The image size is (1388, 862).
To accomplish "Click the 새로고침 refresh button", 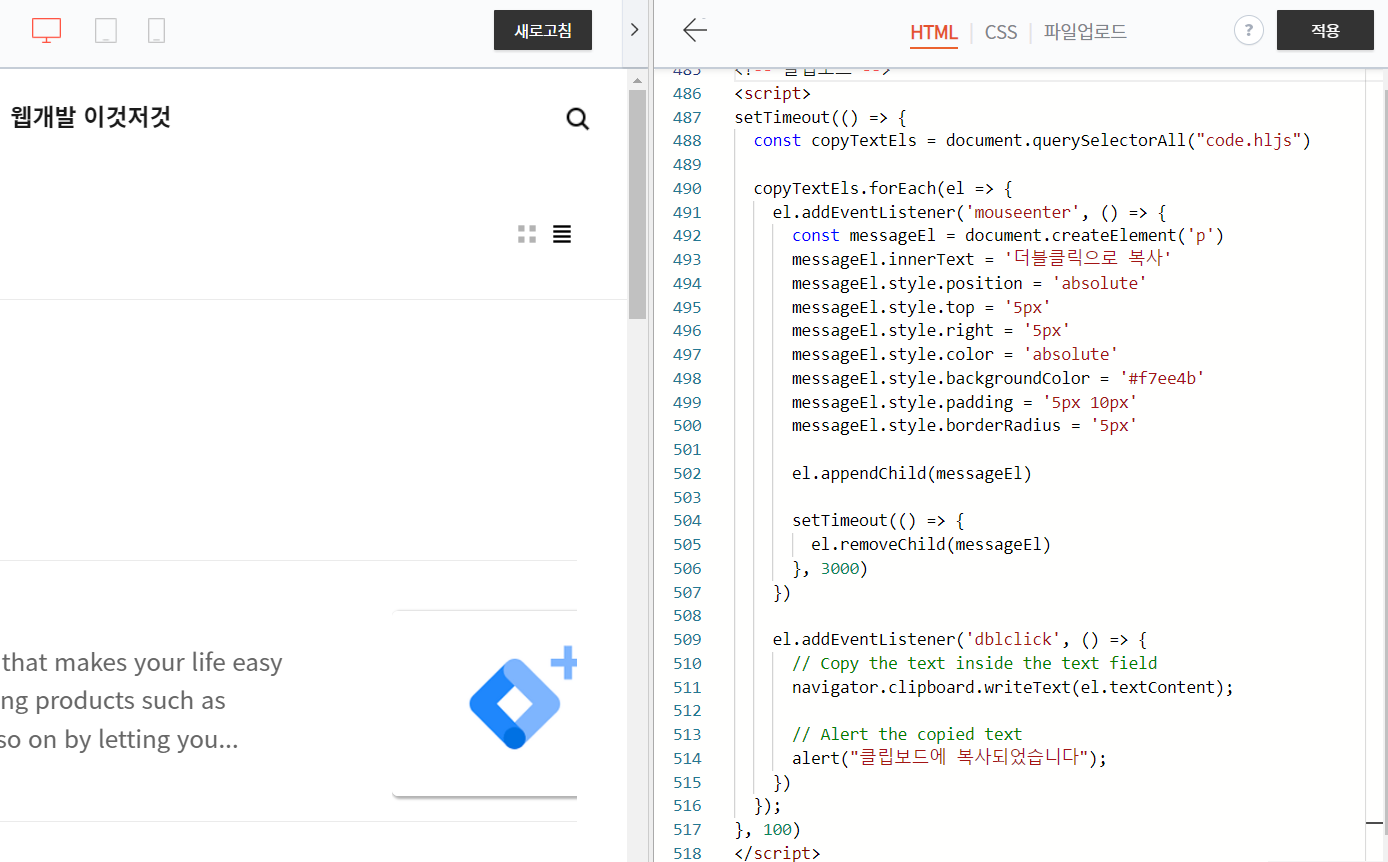I will click(x=543, y=30).
